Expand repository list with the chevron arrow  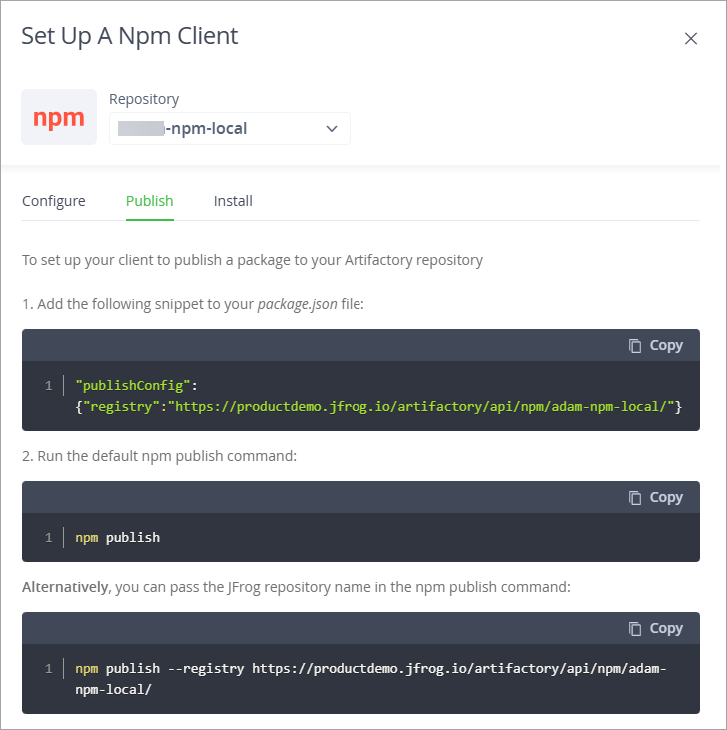pyautogui.click(x=331, y=128)
